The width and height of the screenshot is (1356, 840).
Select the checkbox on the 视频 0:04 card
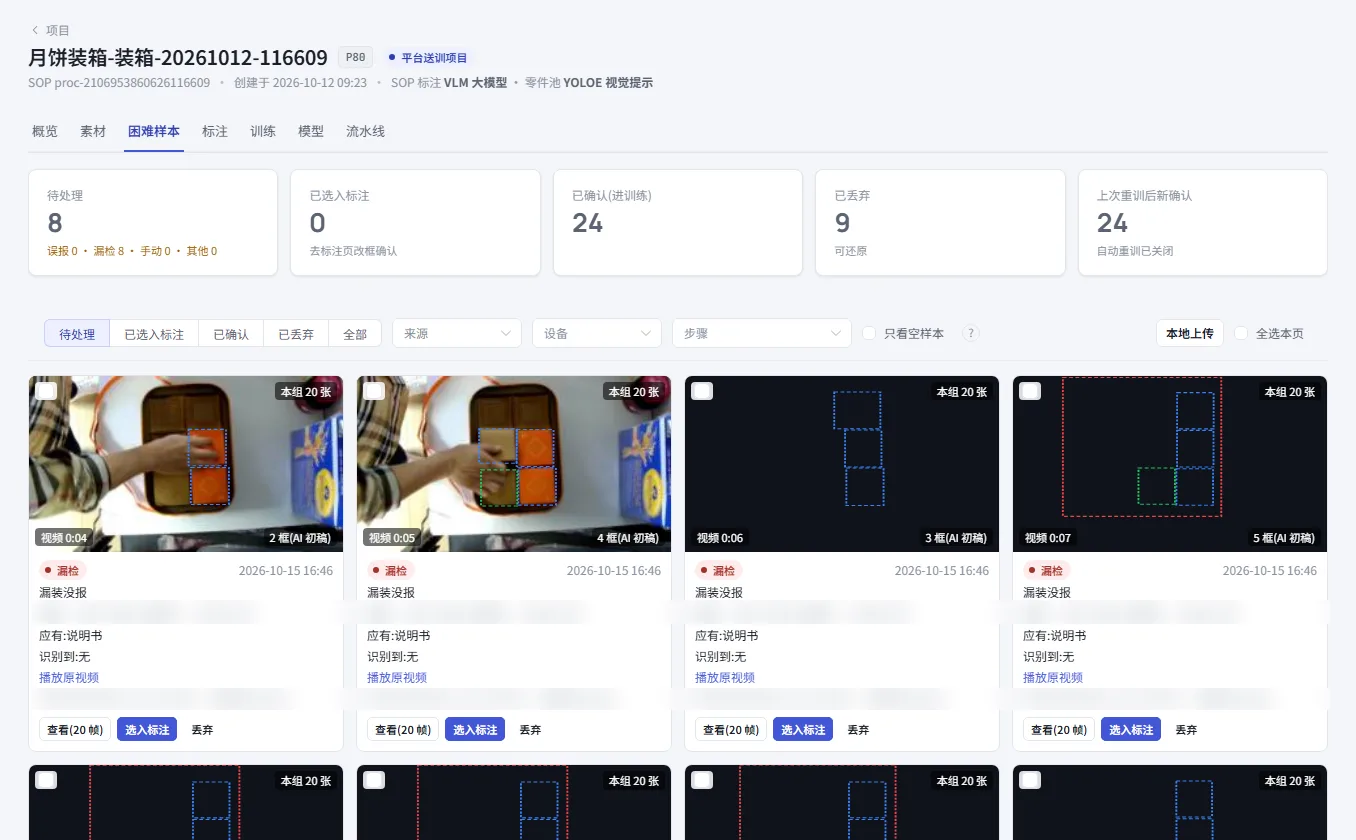point(46,390)
